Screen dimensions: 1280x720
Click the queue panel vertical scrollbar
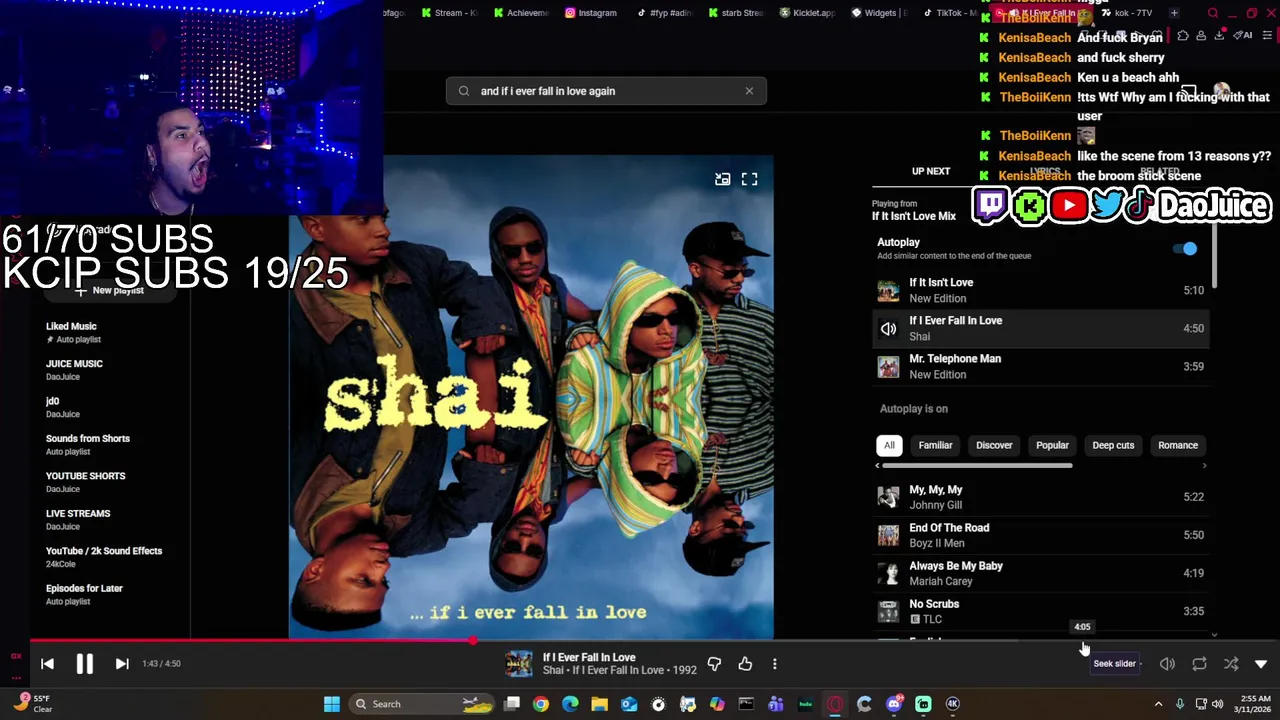1214,255
